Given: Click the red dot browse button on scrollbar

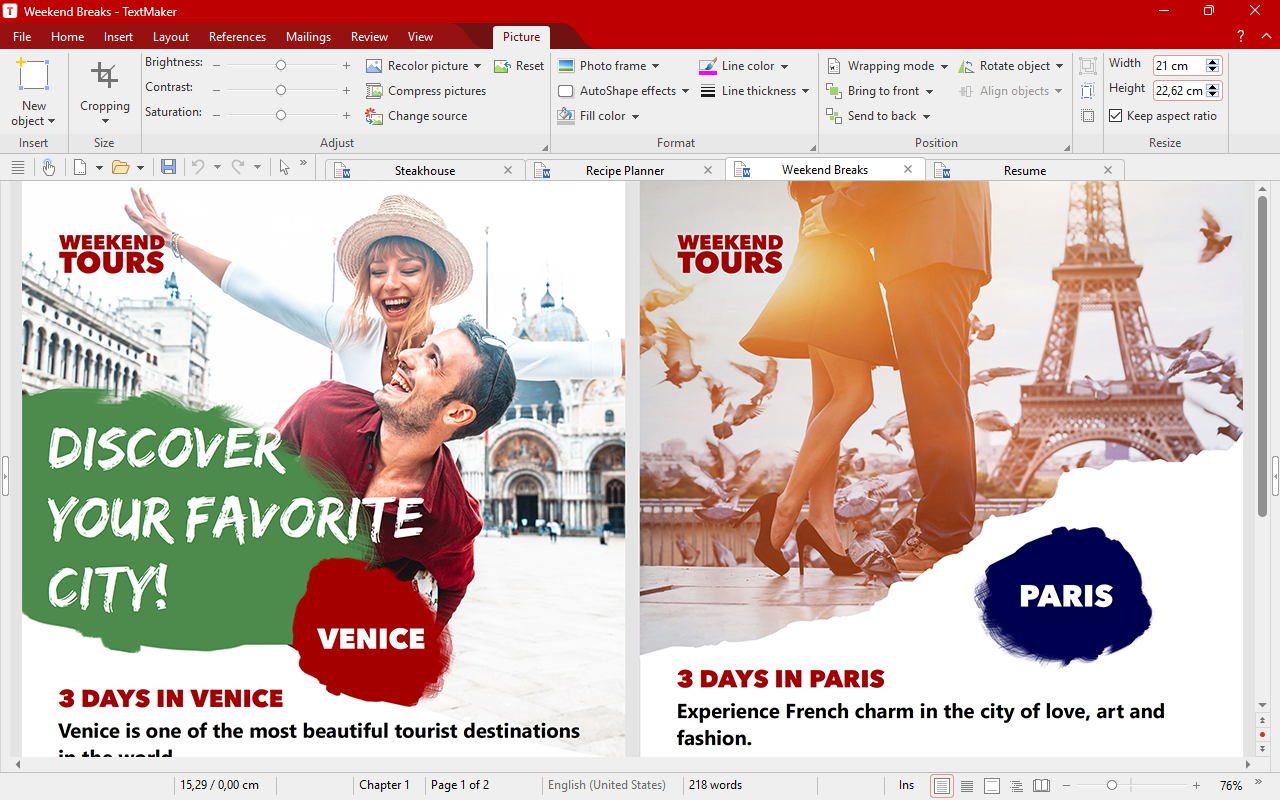Looking at the screenshot, I should [1263, 734].
